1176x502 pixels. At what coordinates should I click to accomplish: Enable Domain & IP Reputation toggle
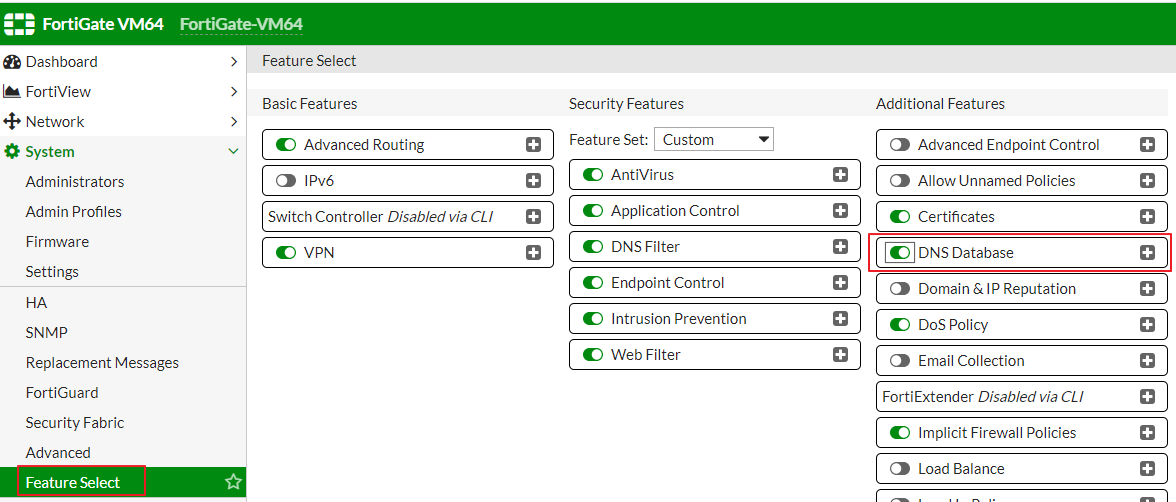click(900, 289)
